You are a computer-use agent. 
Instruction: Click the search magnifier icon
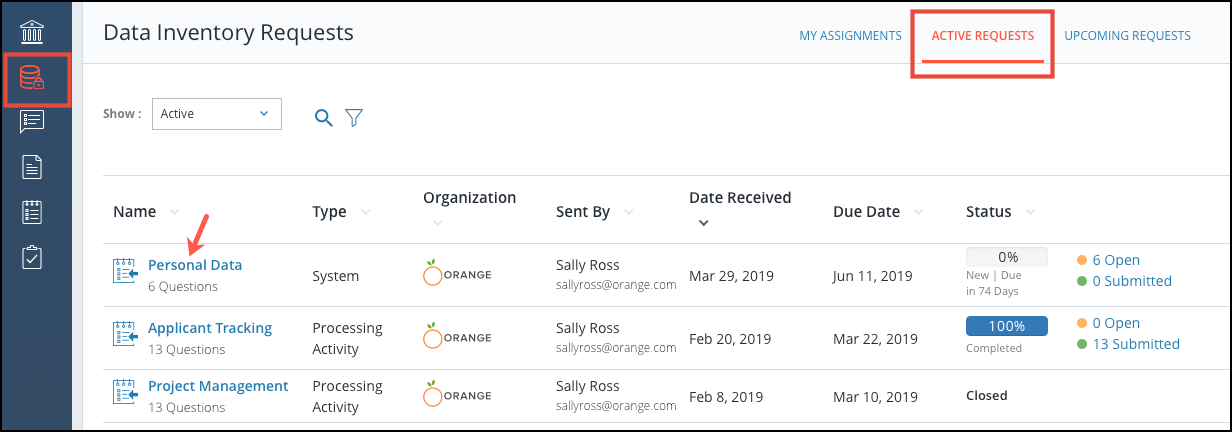323,117
